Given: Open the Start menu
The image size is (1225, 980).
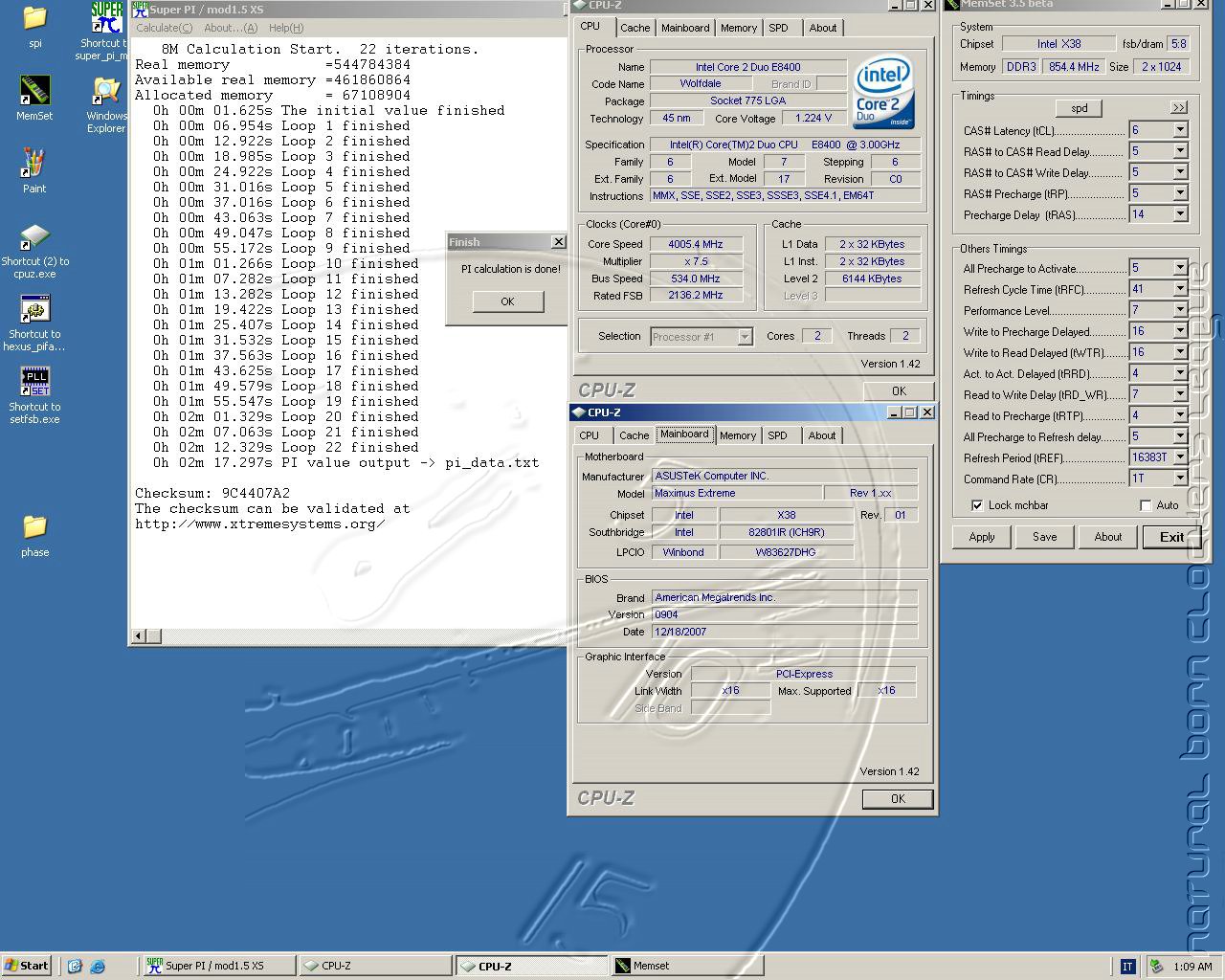Looking at the screenshot, I should 27,966.
